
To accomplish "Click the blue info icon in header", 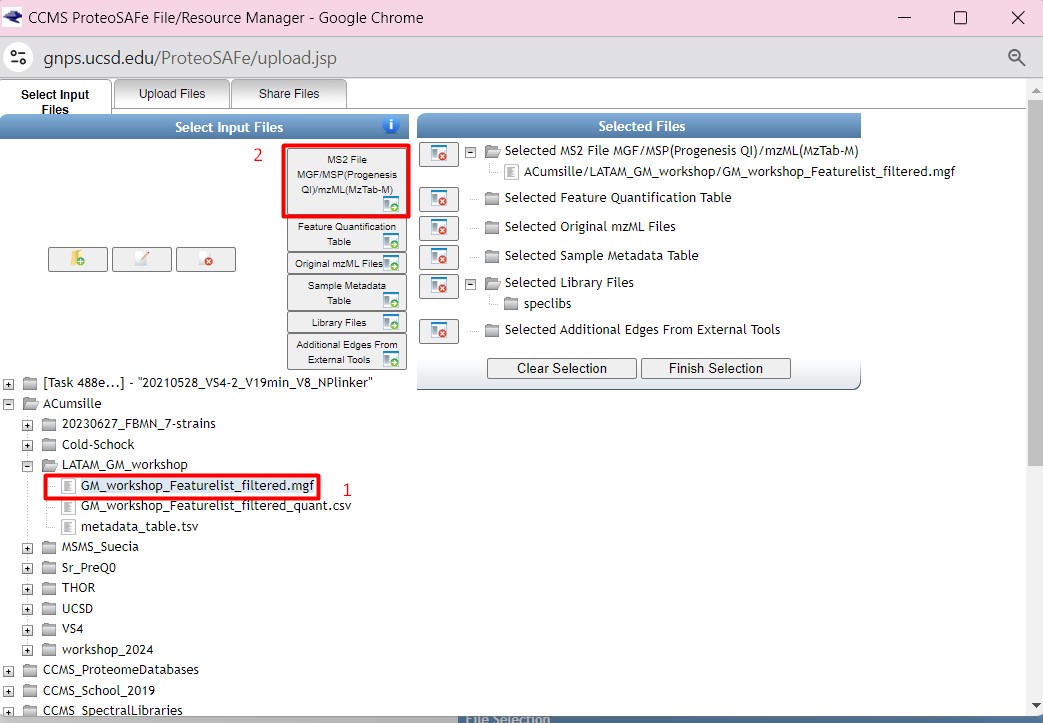I will click(x=391, y=126).
